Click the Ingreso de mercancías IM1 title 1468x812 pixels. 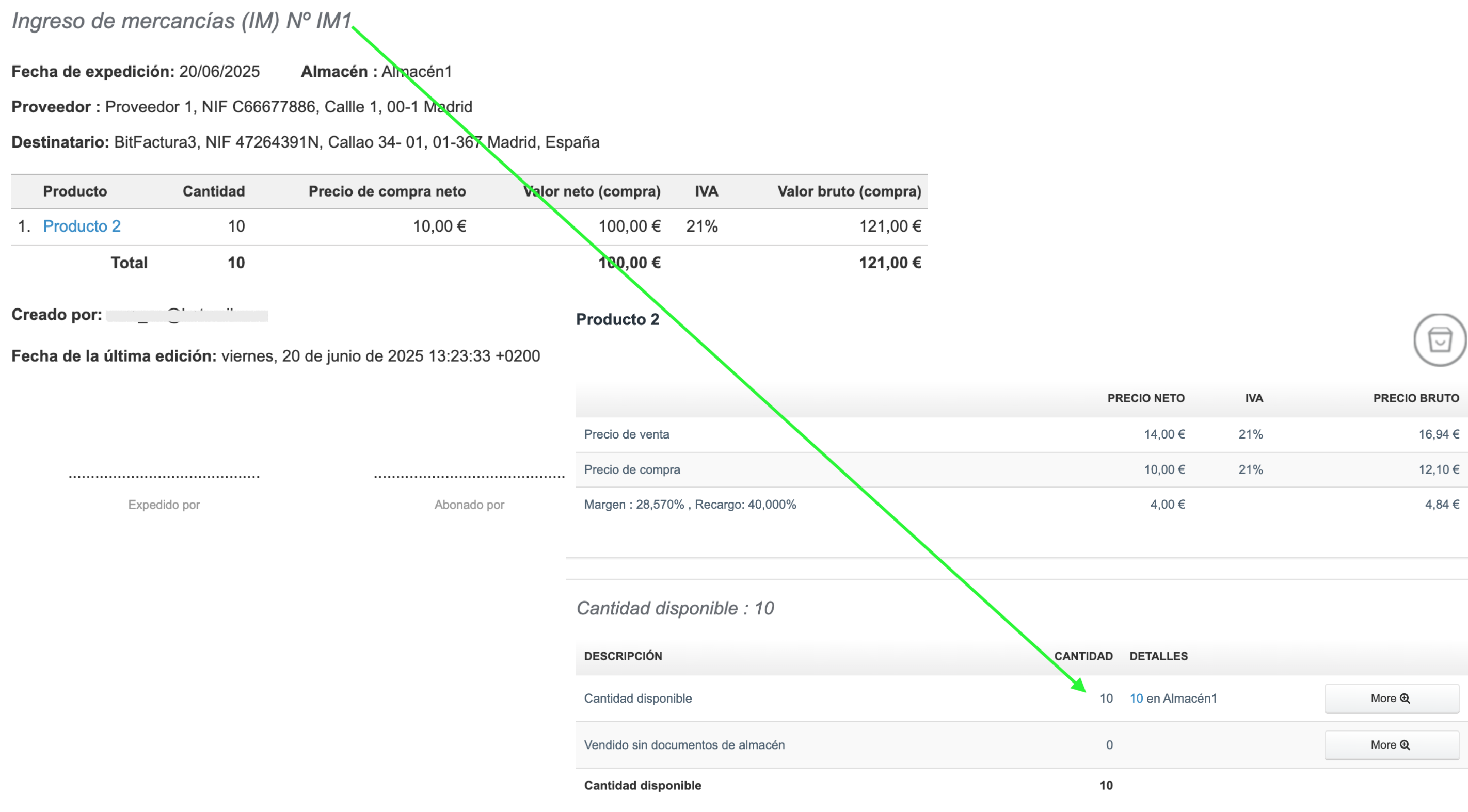(x=181, y=21)
